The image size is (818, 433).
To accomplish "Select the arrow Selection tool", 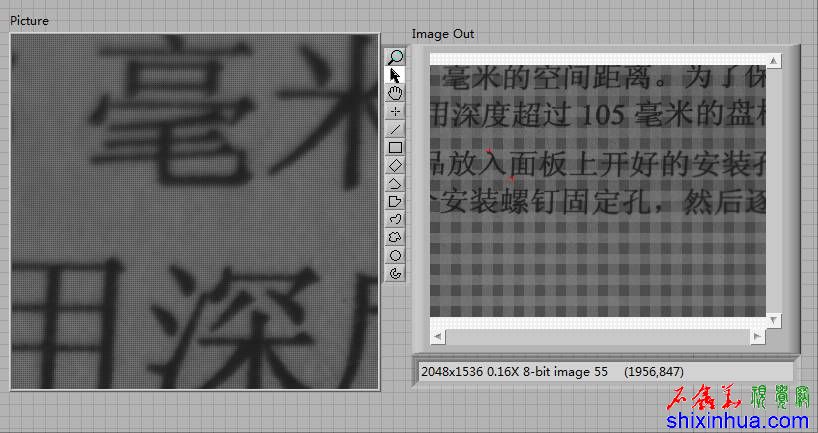I will 396,75.
